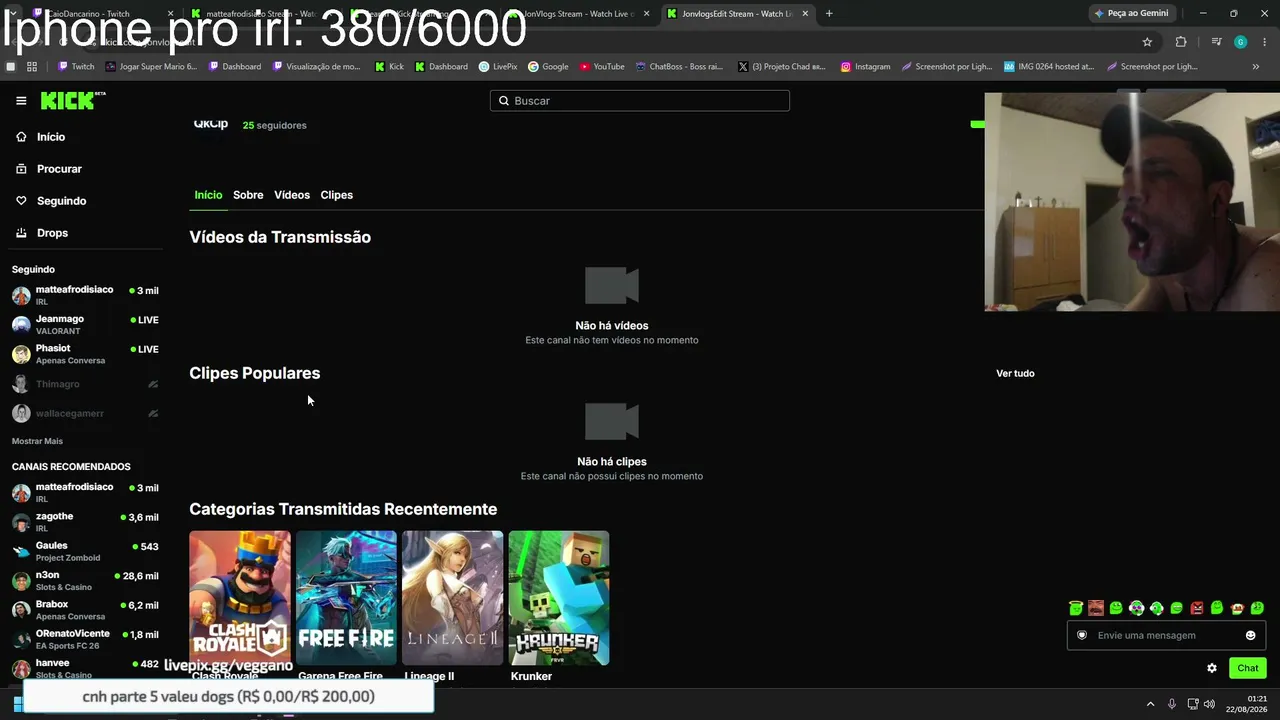Open a new browser tab

point(829,14)
